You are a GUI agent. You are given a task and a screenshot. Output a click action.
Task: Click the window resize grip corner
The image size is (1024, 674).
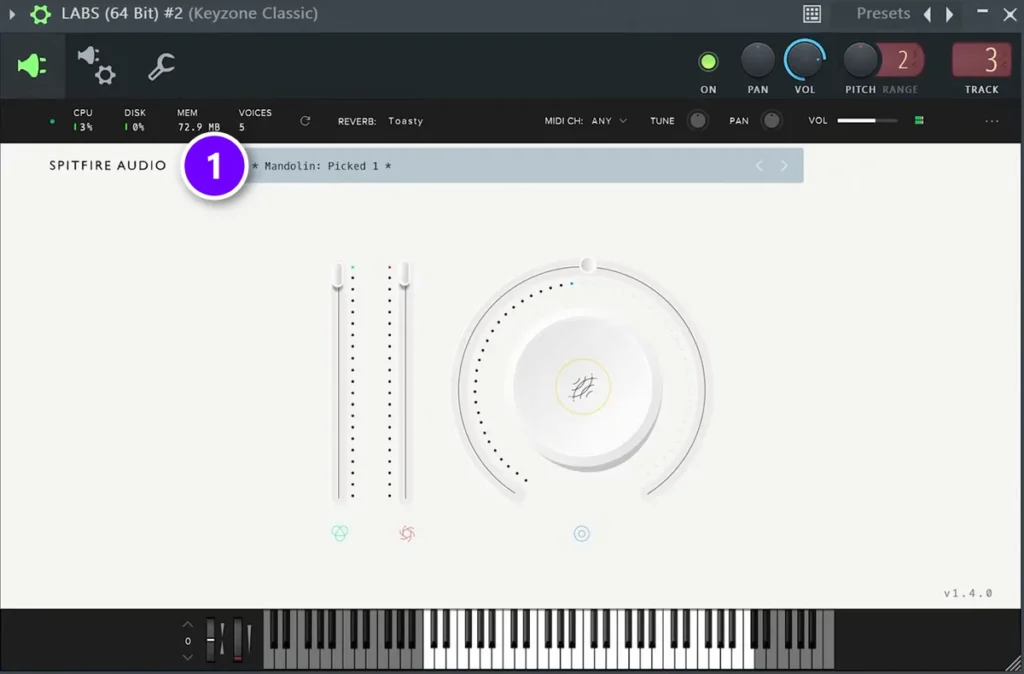click(x=1014, y=664)
